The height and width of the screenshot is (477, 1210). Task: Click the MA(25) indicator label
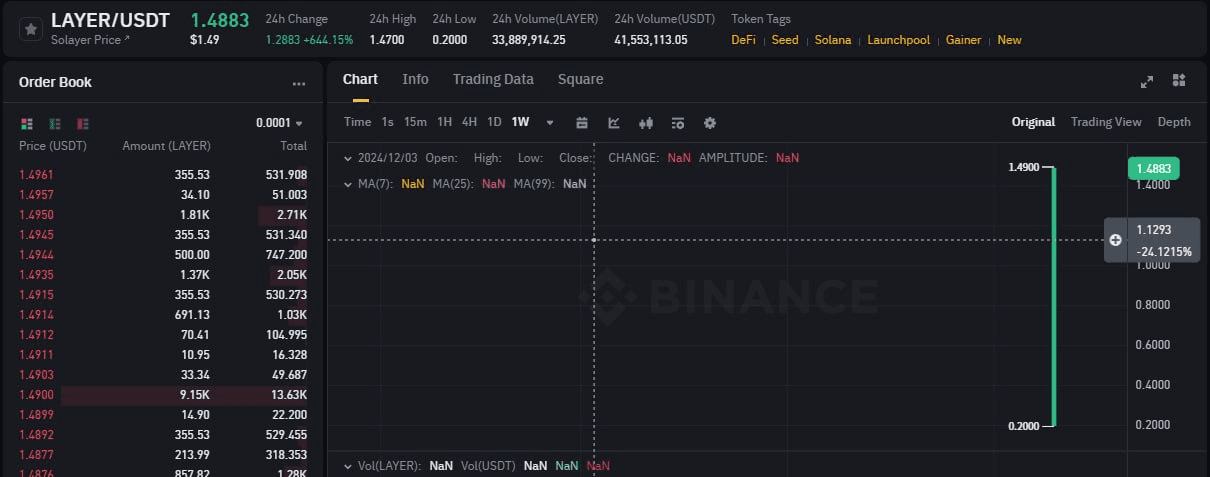454,184
